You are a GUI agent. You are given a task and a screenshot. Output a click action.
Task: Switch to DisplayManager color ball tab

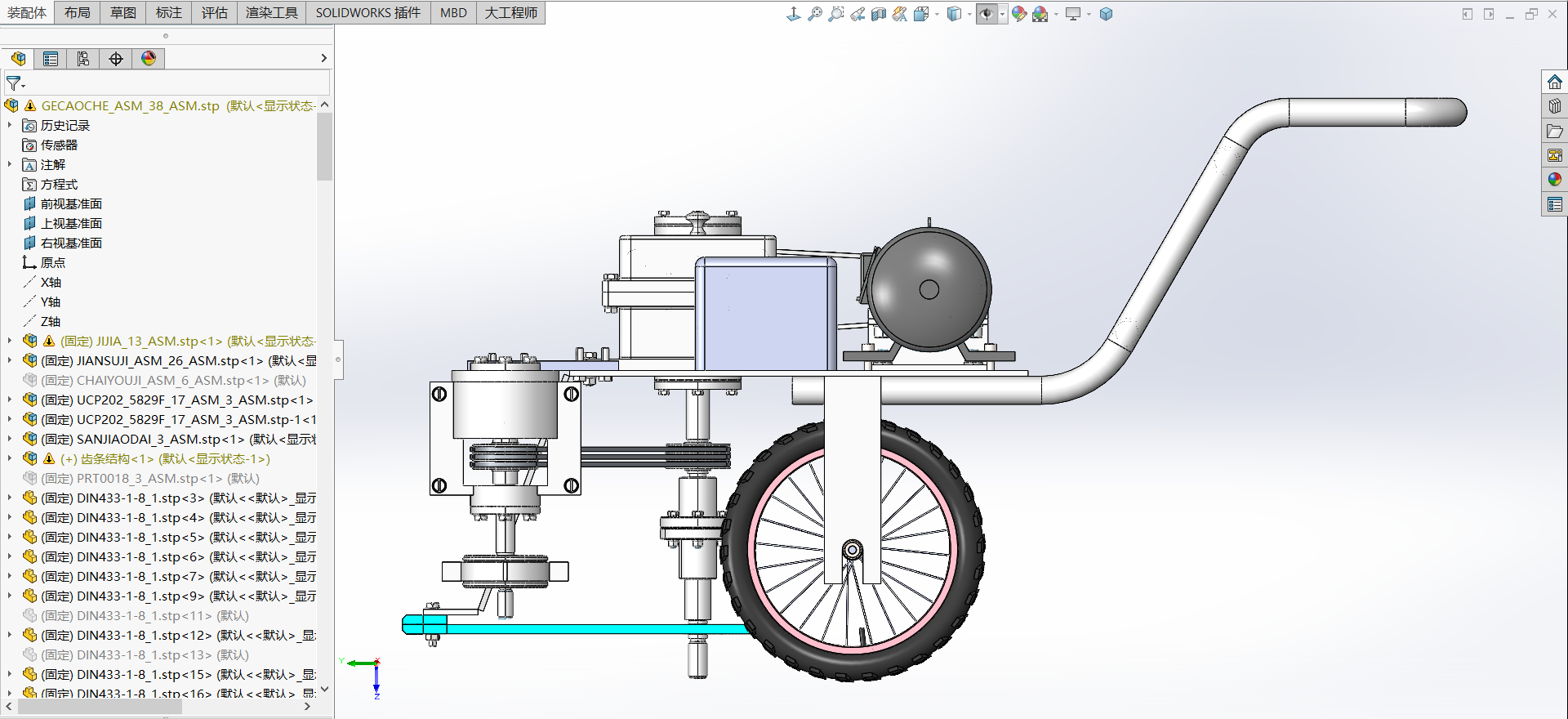pyautogui.click(x=149, y=59)
